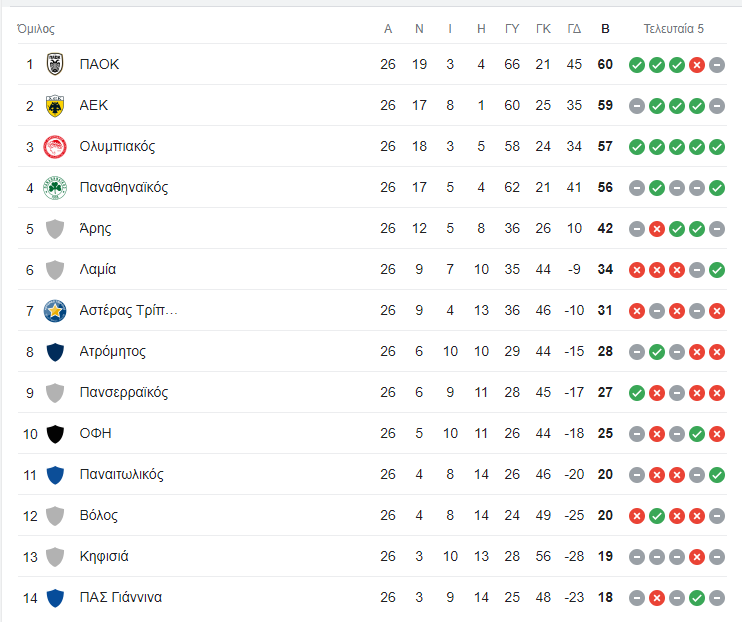
Task: Click the ΓΔ goal difference header
Action: (574, 29)
